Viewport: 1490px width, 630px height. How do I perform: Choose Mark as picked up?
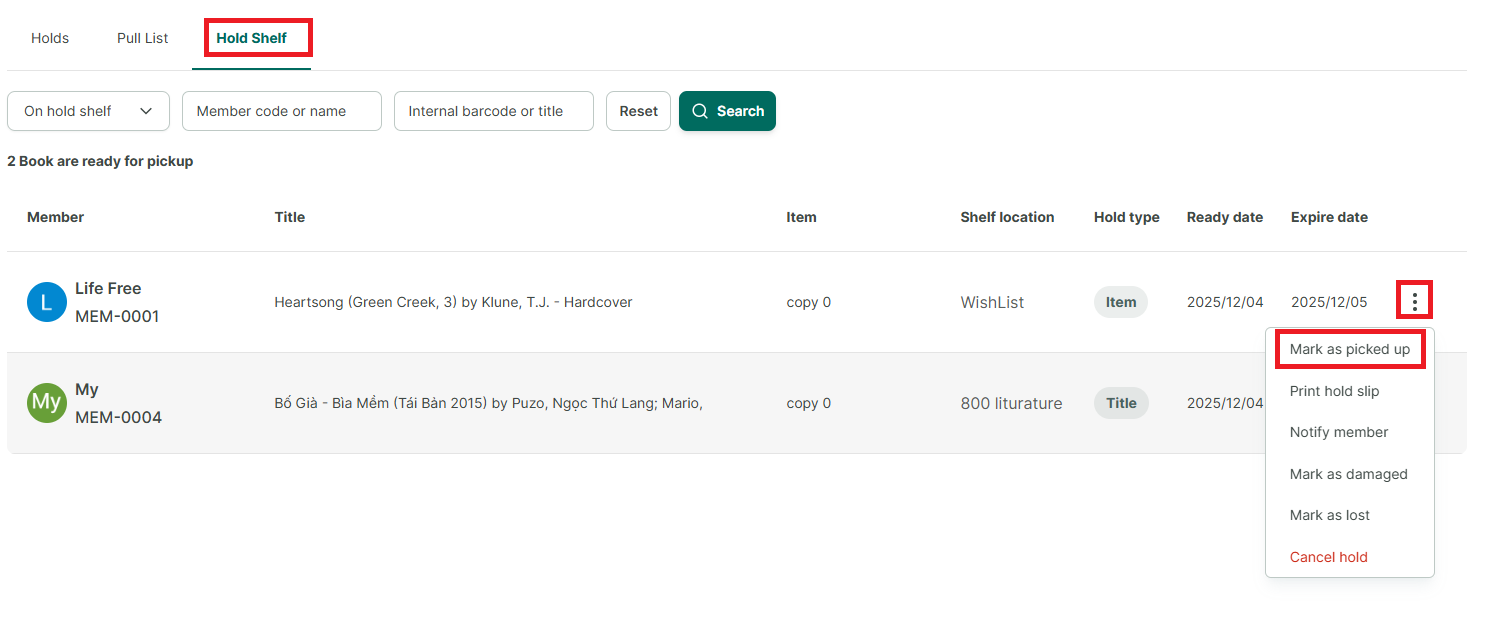[x=1350, y=349]
